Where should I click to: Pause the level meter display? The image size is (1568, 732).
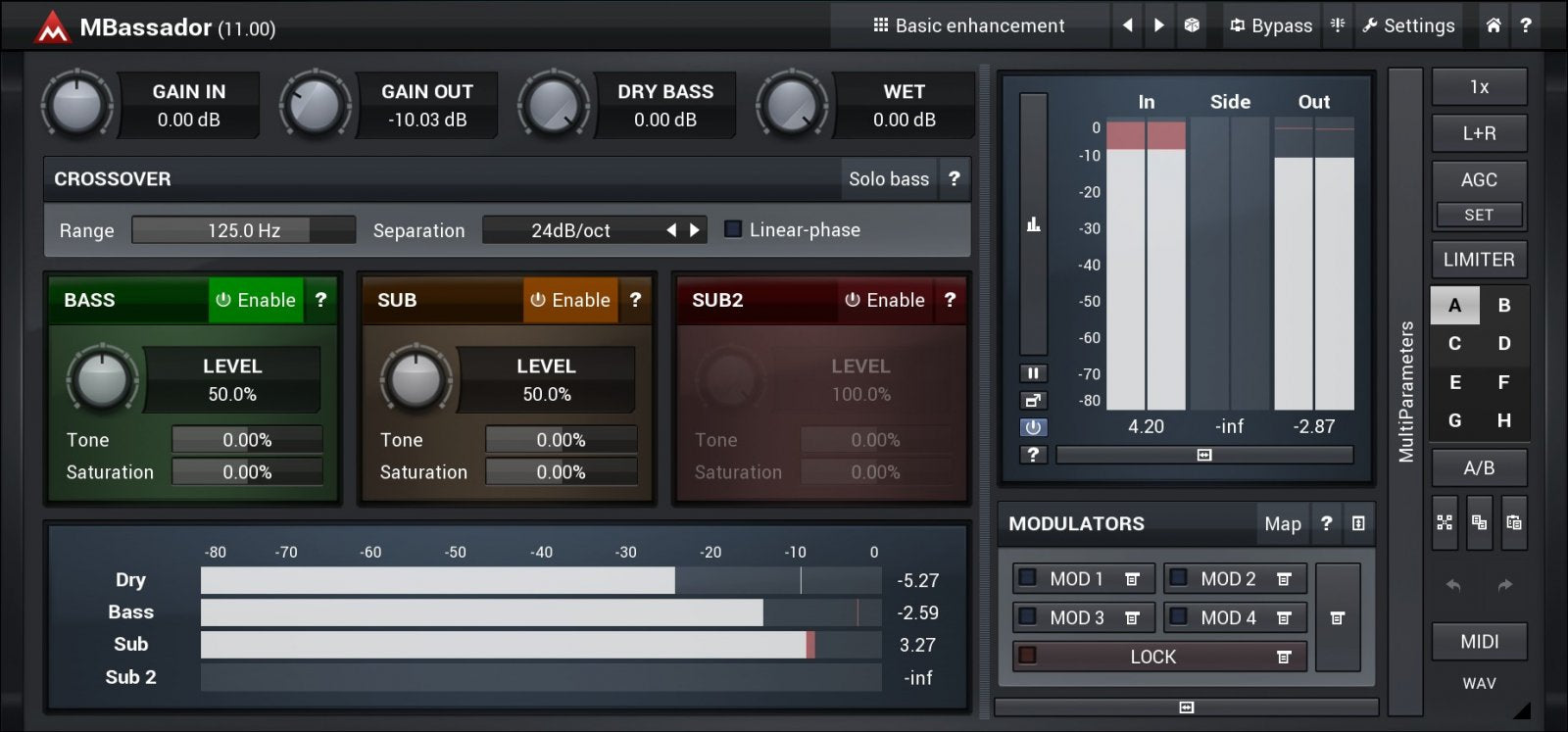point(1033,373)
